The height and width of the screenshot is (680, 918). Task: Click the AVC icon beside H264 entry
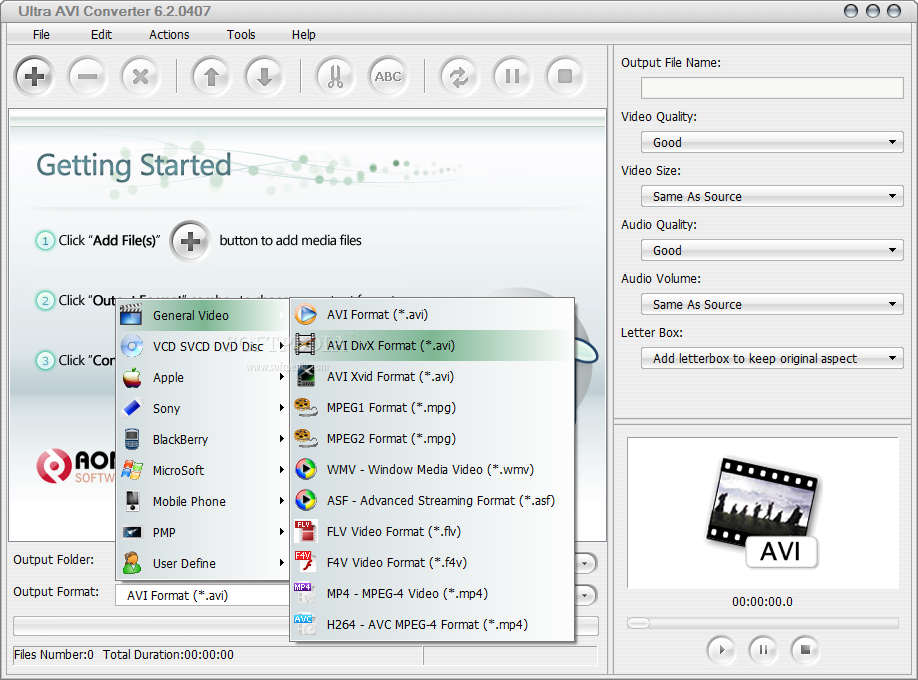click(x=305, y=624)
